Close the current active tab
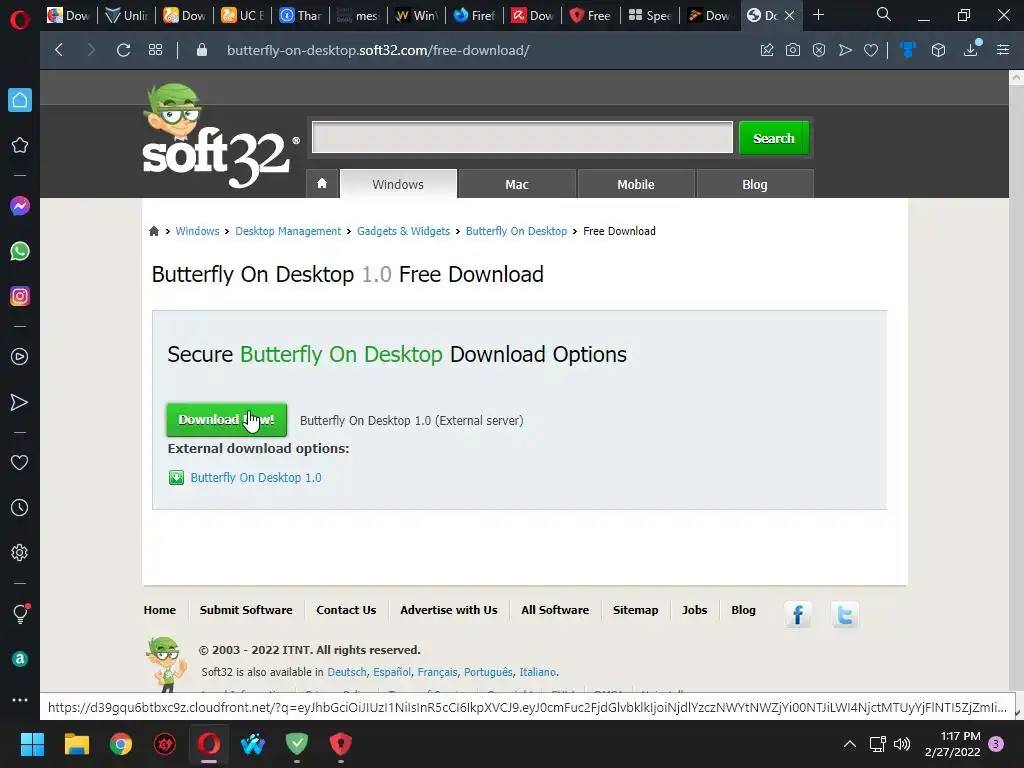Image resolution: width=1024 pixels, height=768 pixels. pyautogui.click(x=790, y=16)
